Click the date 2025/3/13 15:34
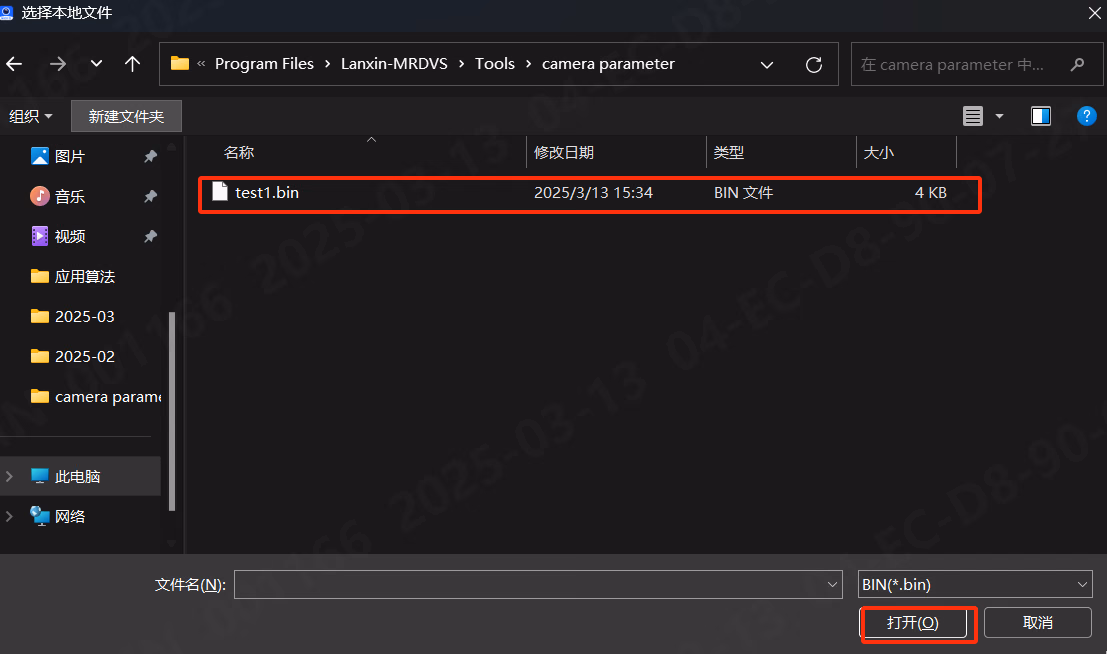 (x=593, y=193)
